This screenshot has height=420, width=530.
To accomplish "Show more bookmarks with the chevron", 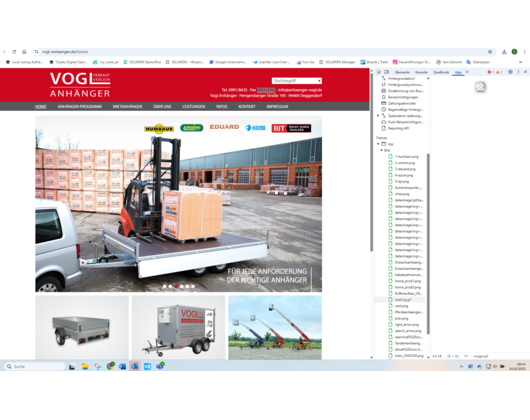I will 521,62.
